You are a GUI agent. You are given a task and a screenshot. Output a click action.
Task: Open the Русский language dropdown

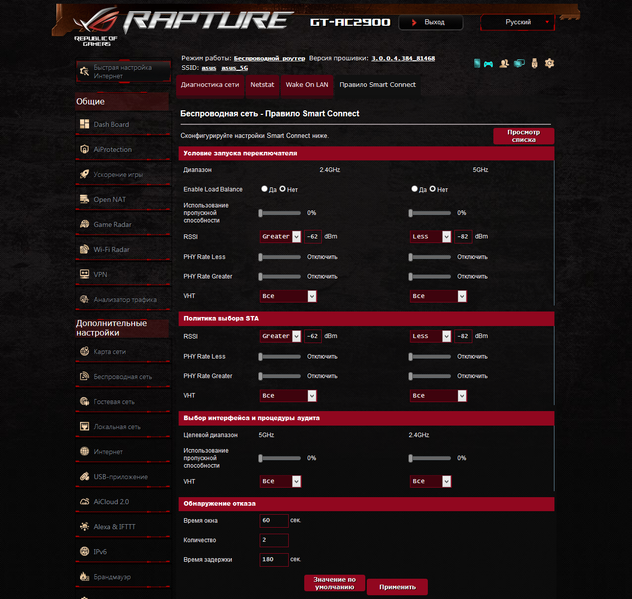(518, 22)
